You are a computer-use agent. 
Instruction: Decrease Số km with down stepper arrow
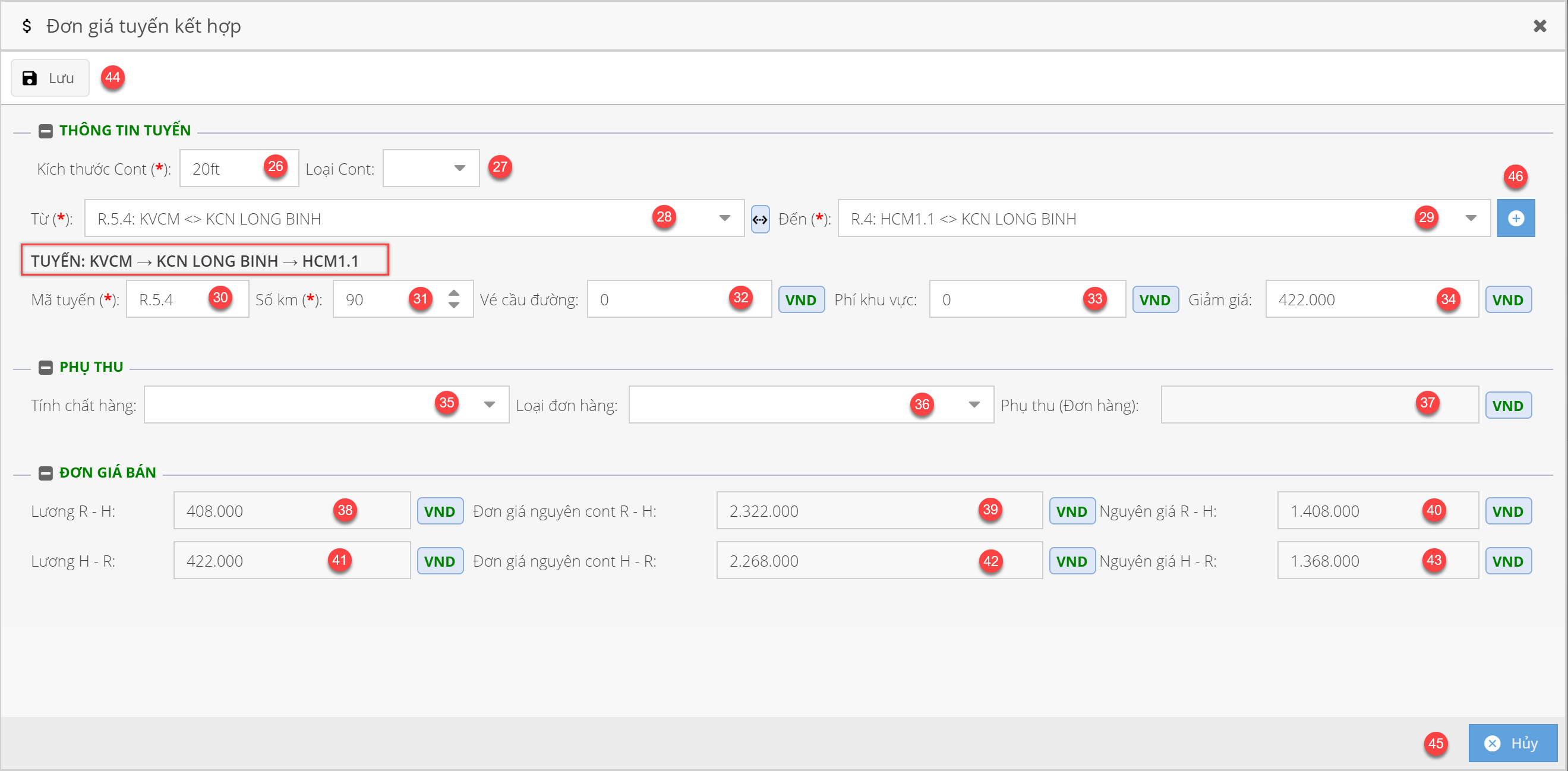[x=453, y=305]
